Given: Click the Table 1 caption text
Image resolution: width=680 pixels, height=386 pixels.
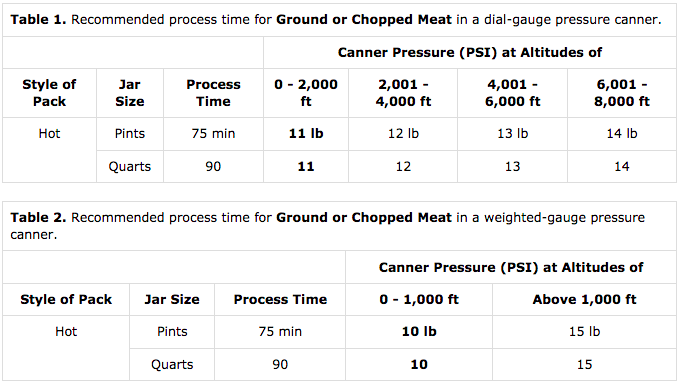Looking at the screenshot, I should click(336, 20).
